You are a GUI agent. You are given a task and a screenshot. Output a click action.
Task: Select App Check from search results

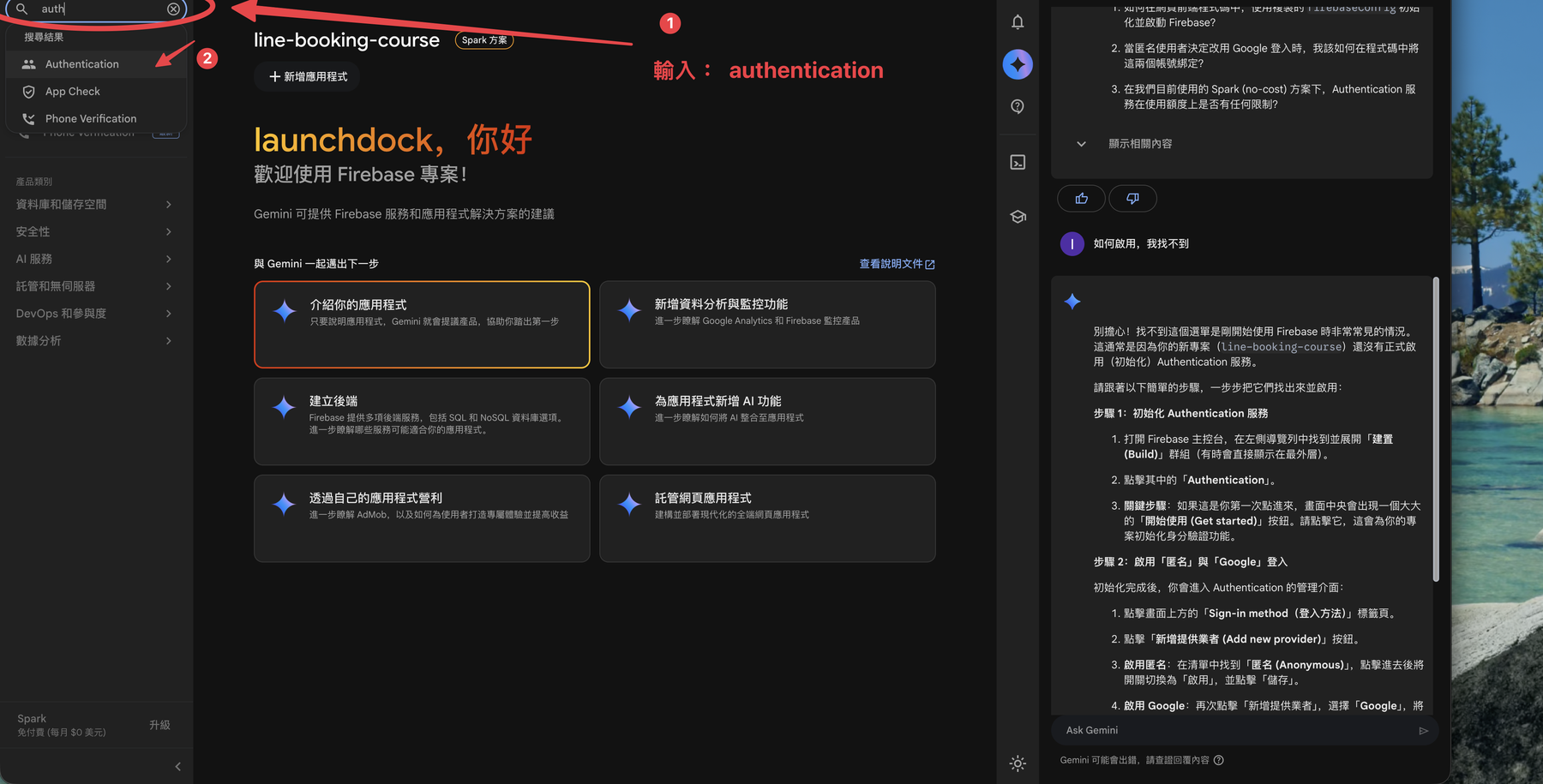[x=96, y=92]
